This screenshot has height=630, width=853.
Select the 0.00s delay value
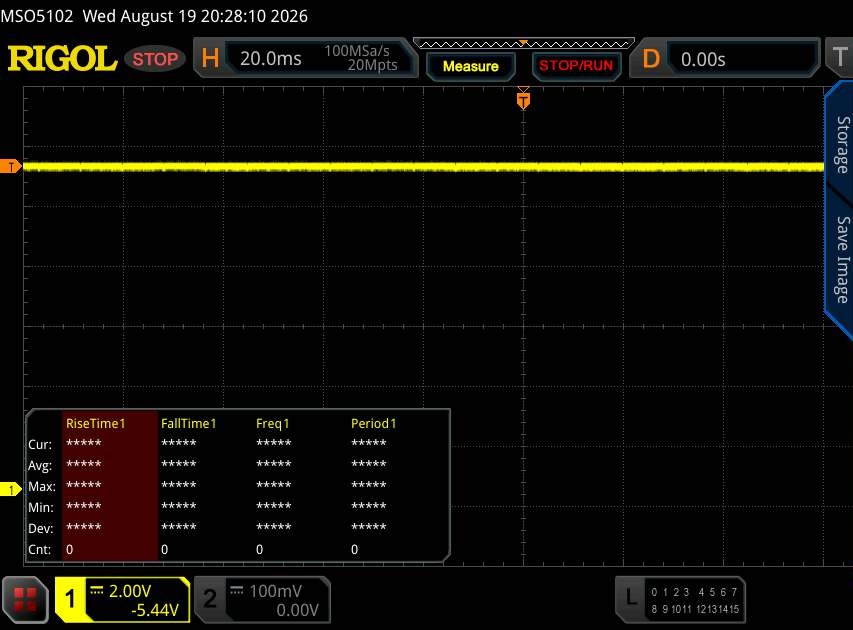coord(703,59)
